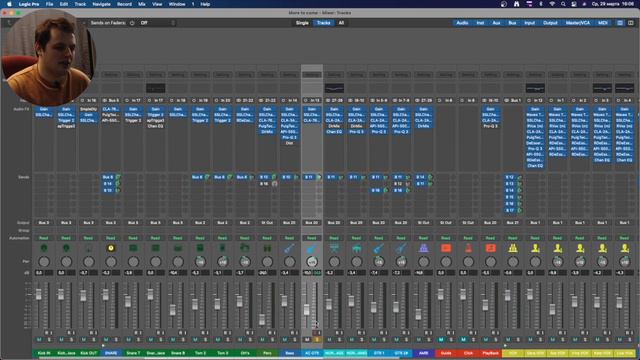Open Spotlight search in the menu bar

[563, 4]
